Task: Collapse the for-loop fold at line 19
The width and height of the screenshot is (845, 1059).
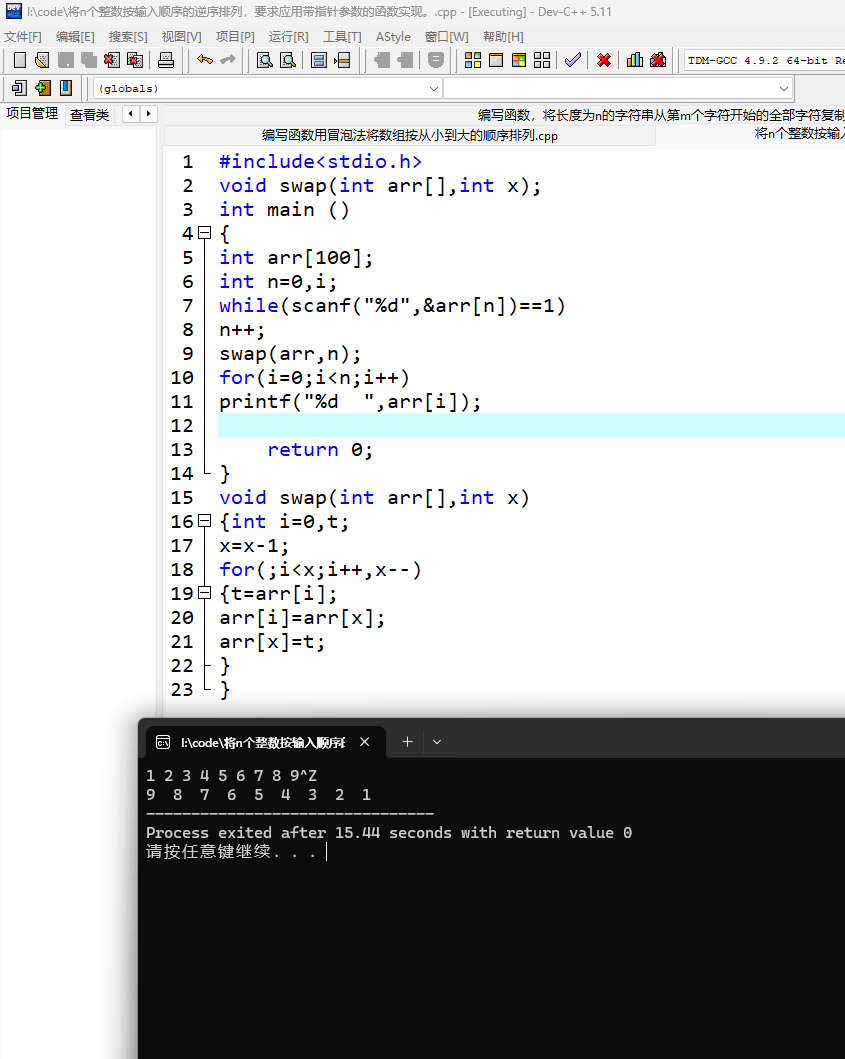Action: (x=204, y=593)
